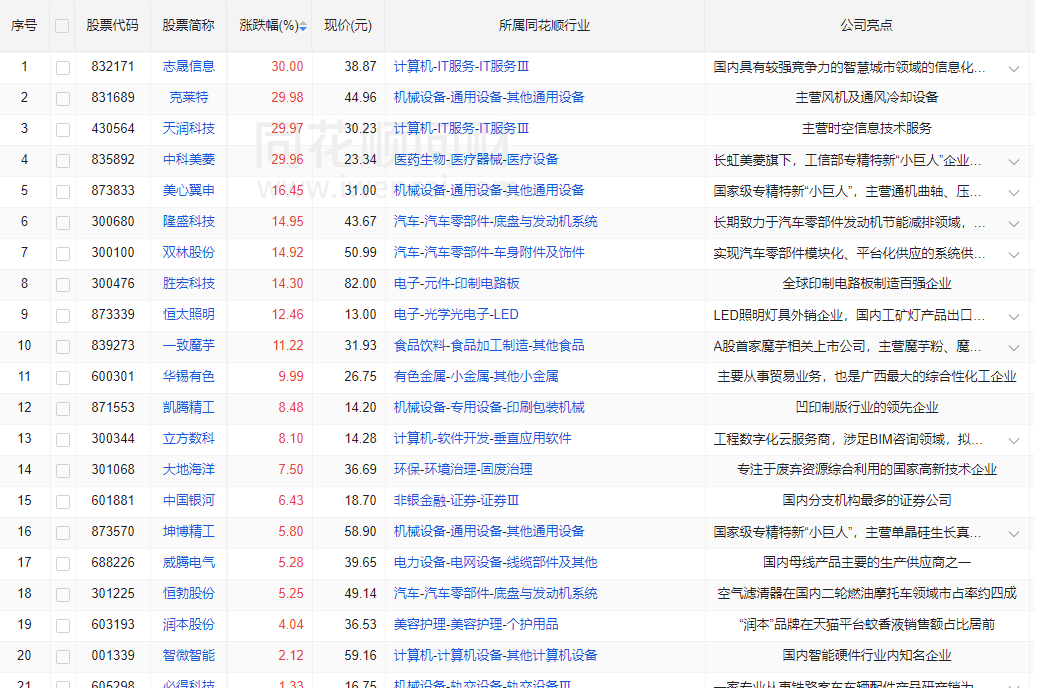Select stock code cell 300100
The image size is (1049, 688).
pos(113,252)
